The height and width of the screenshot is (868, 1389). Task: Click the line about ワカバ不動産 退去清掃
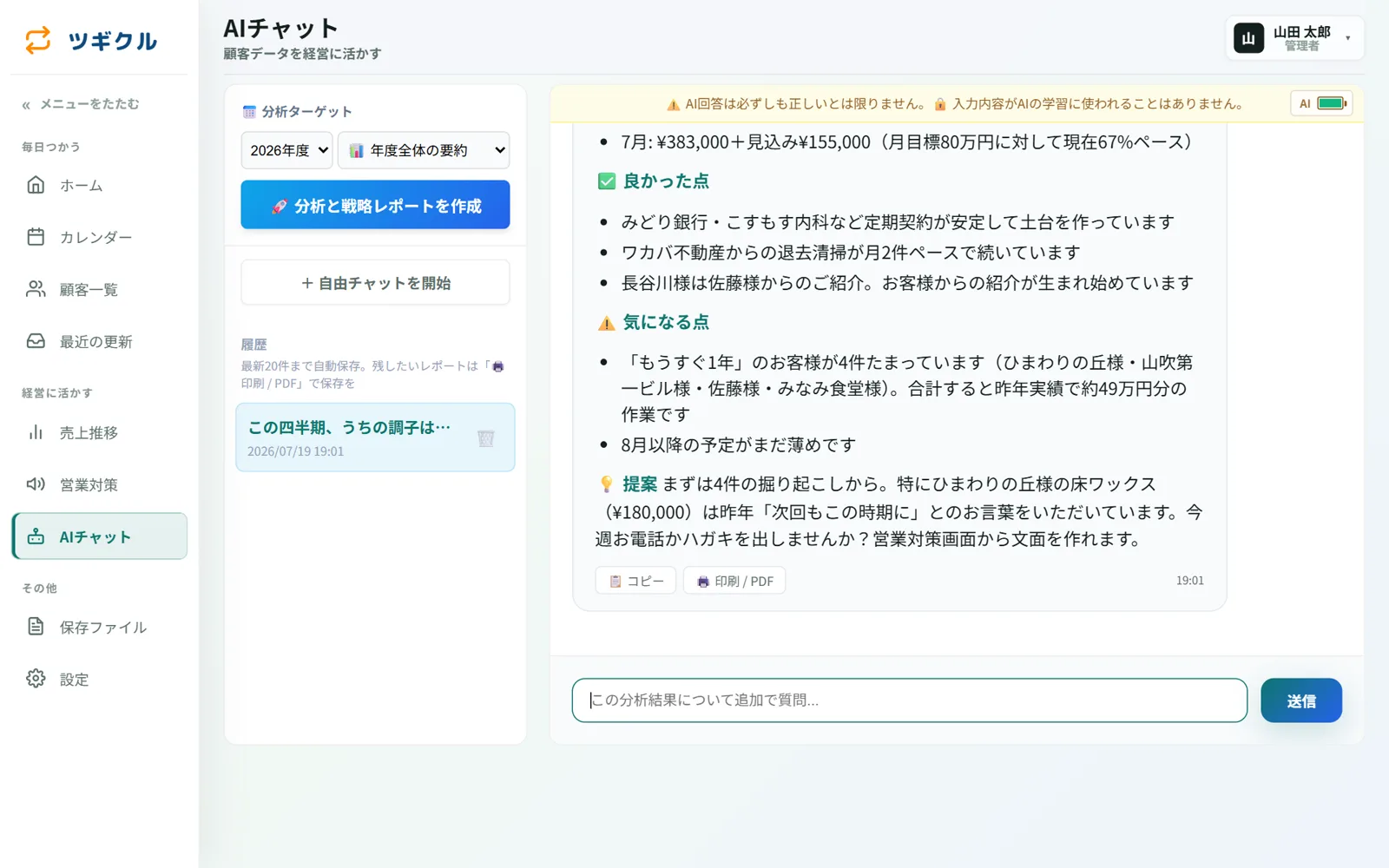851,253
